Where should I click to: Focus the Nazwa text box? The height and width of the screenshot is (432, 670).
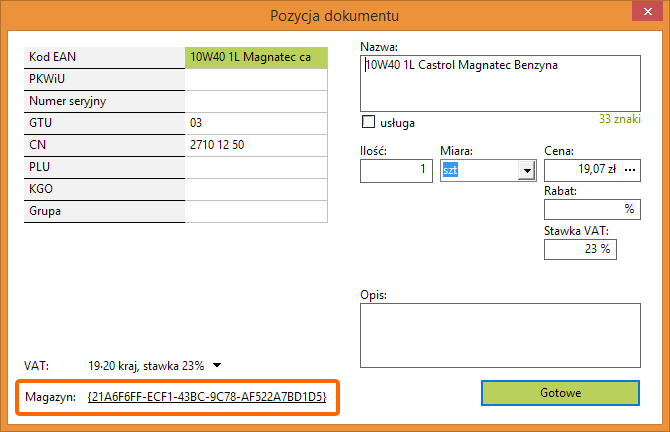(x=500, y=83)
